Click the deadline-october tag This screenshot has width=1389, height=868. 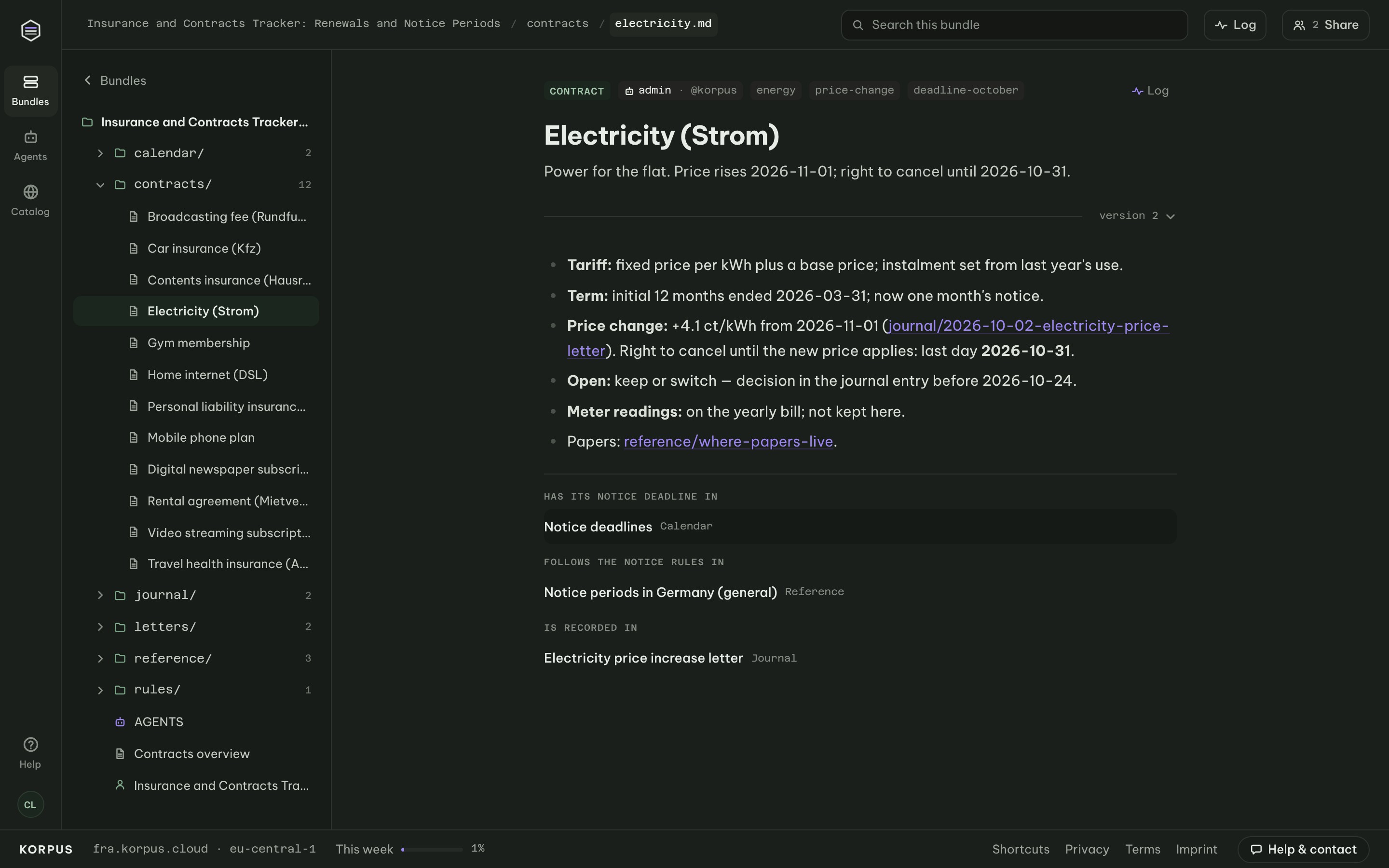[966, 90]
